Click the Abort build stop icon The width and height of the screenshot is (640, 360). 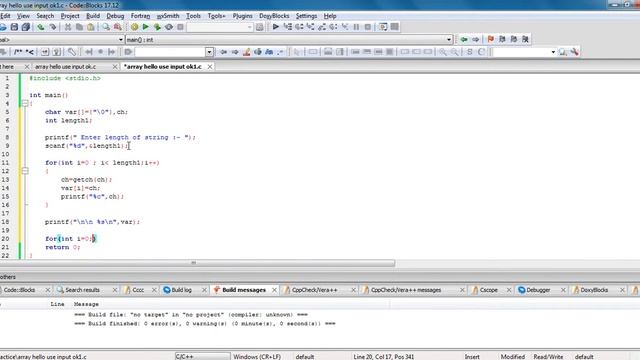tap(180, 27)
